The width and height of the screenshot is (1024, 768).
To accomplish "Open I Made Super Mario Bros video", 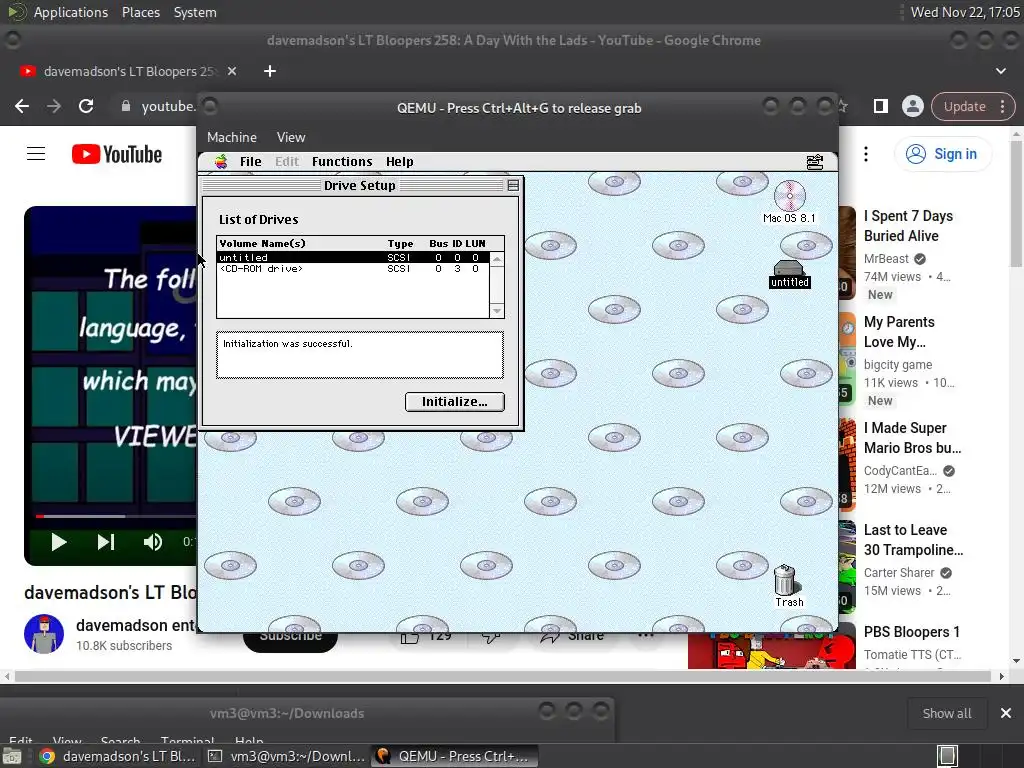I will click(912, 438).
